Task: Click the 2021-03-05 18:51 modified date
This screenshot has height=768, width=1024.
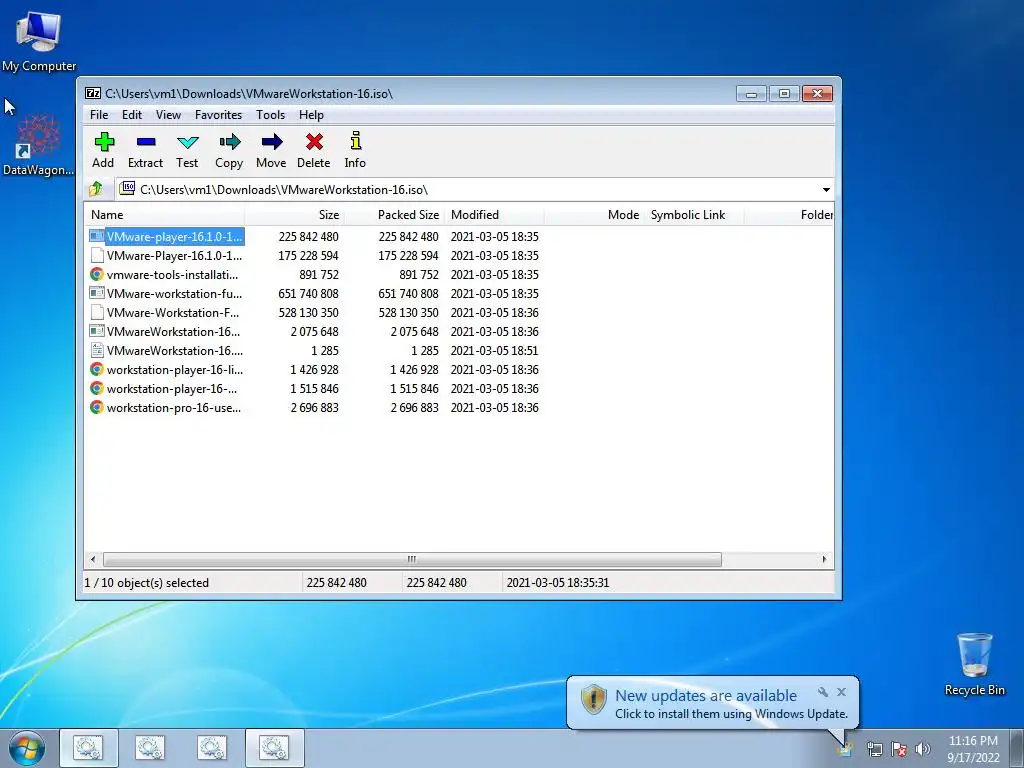Action: (494, 351)
